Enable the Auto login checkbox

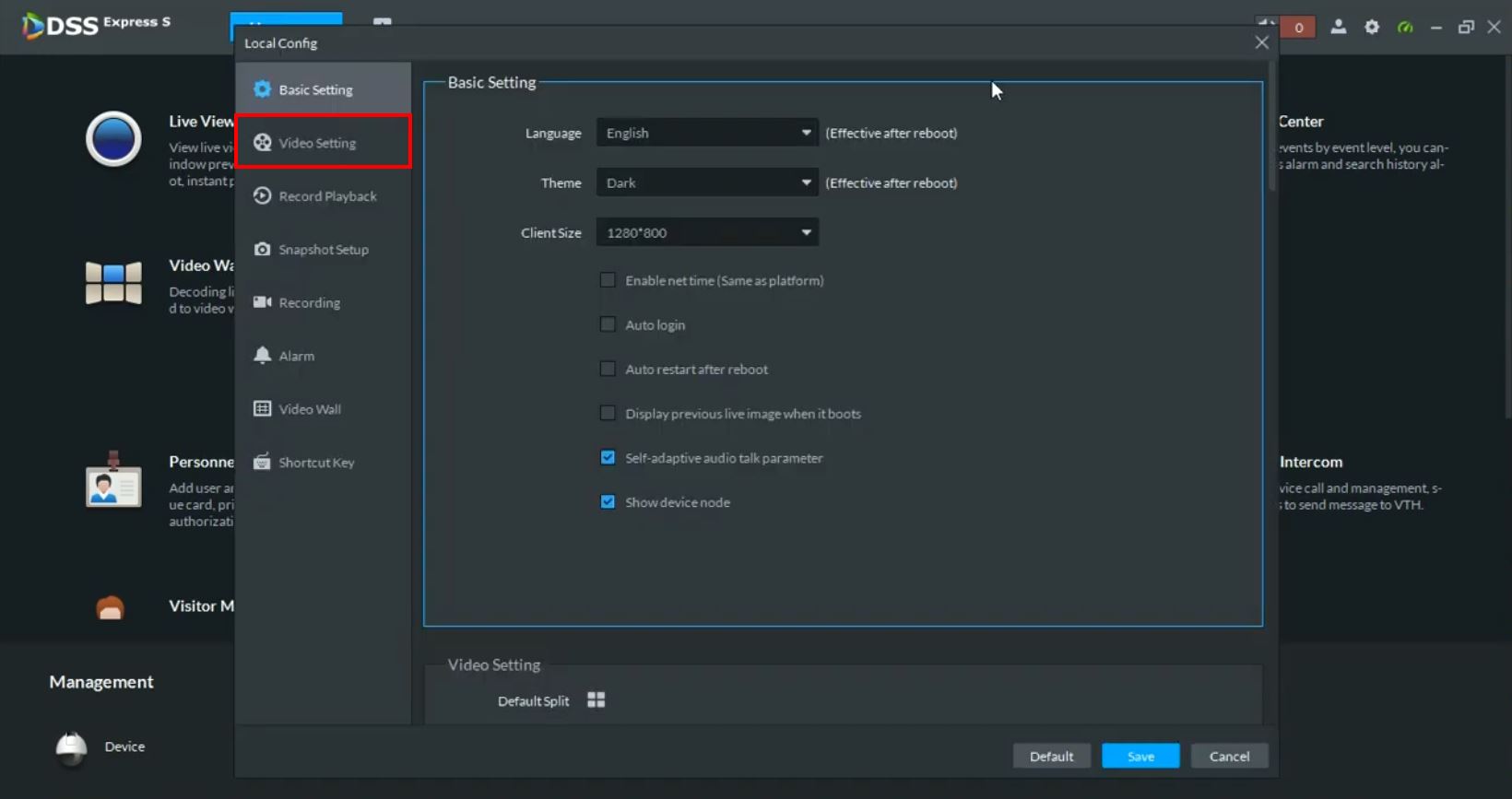pos(608,324)
